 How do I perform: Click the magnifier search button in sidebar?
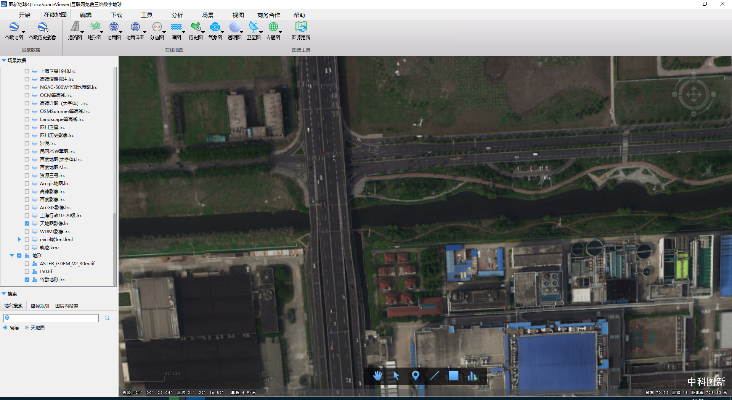tap(107, 318)
